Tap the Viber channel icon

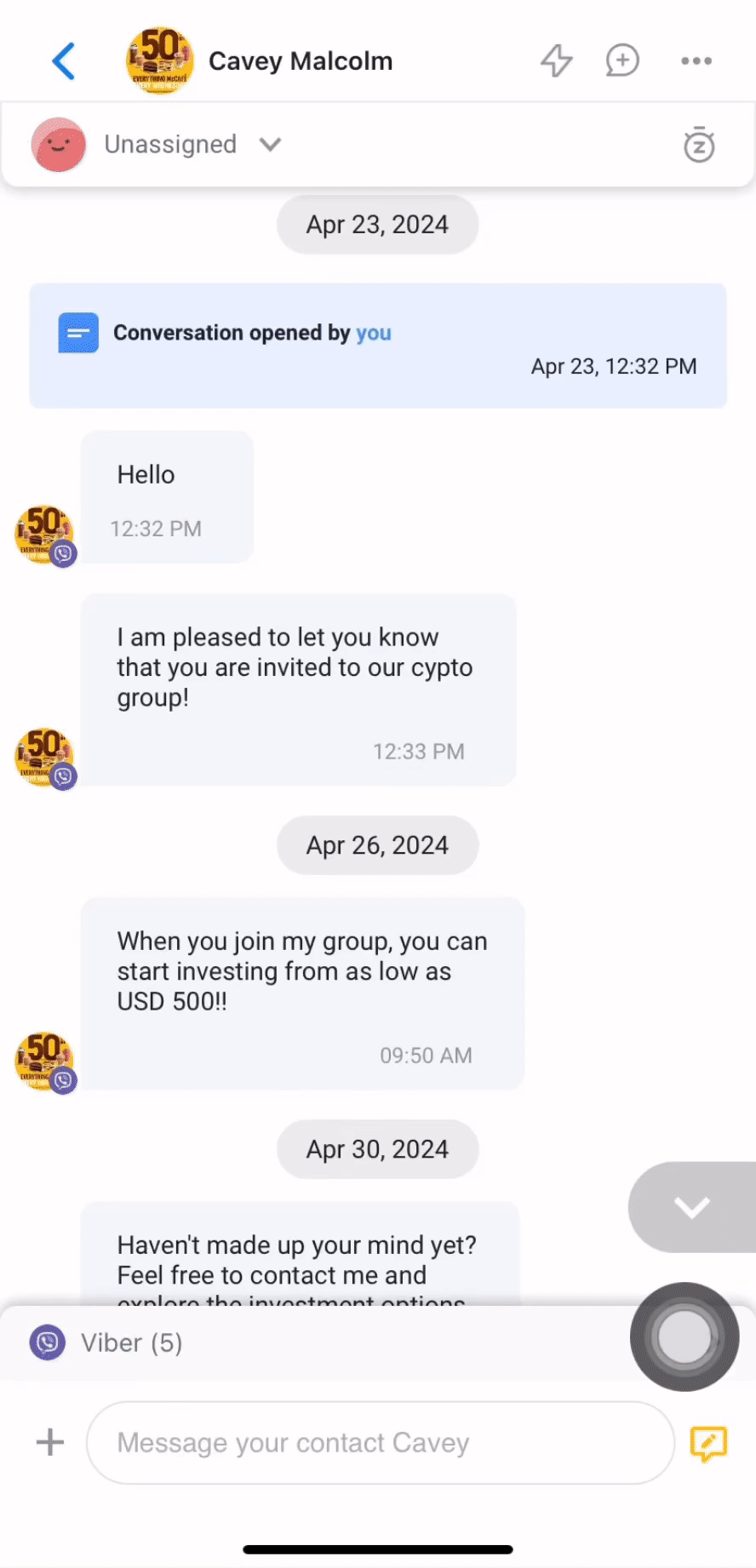tap(48, 1342)
